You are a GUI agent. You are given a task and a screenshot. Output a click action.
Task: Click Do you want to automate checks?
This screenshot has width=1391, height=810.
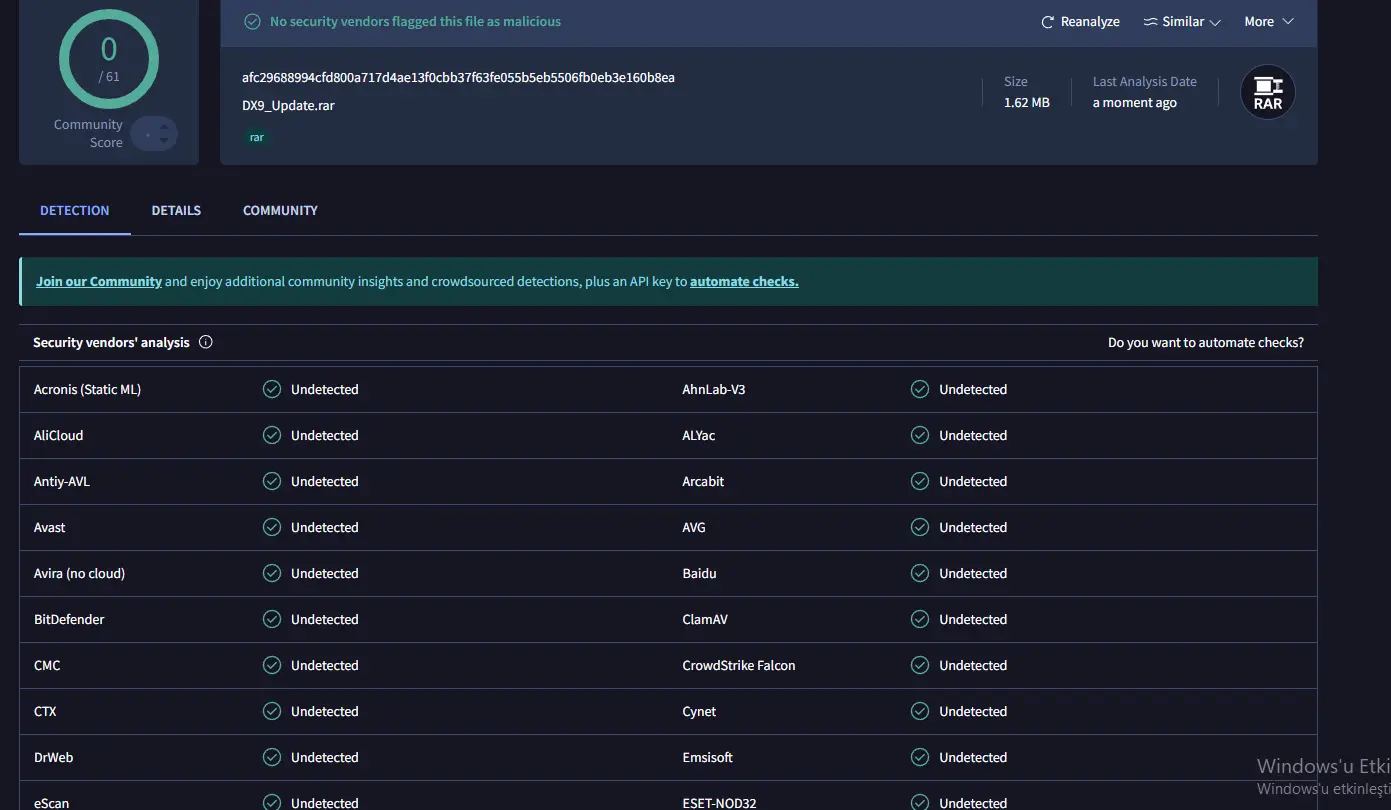pos(1206,343)
